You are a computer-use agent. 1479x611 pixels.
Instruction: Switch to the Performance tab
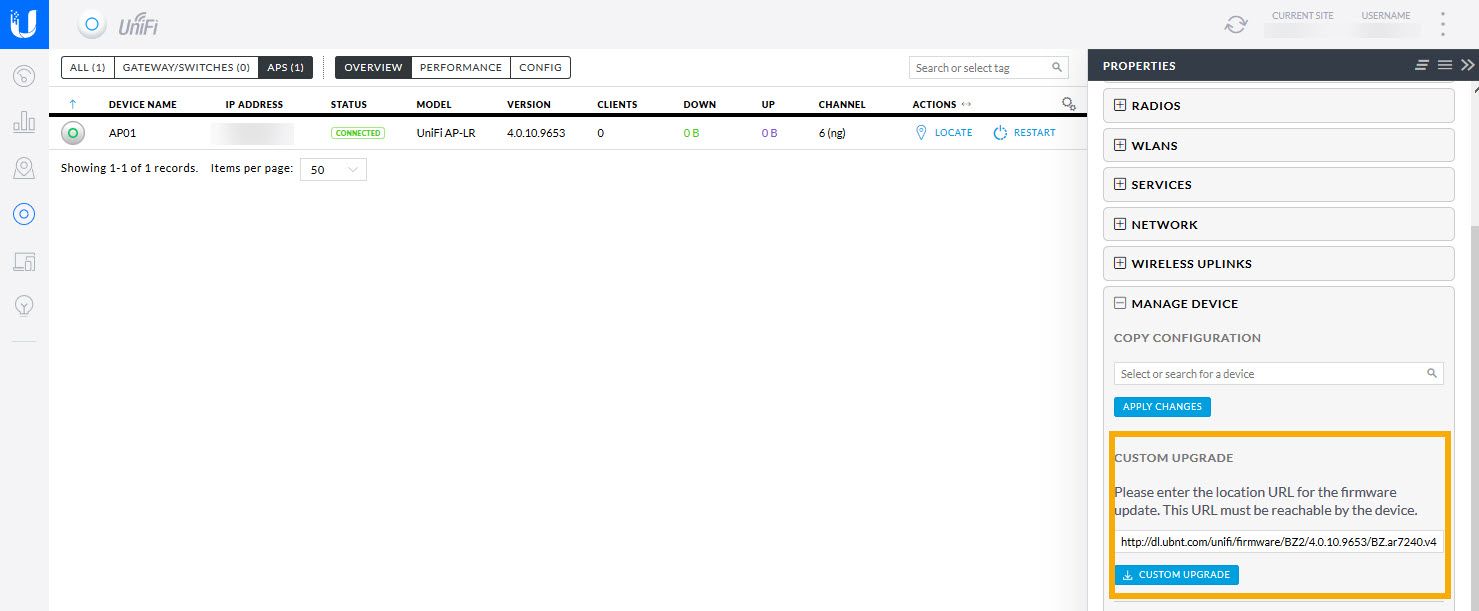point(460,68)
